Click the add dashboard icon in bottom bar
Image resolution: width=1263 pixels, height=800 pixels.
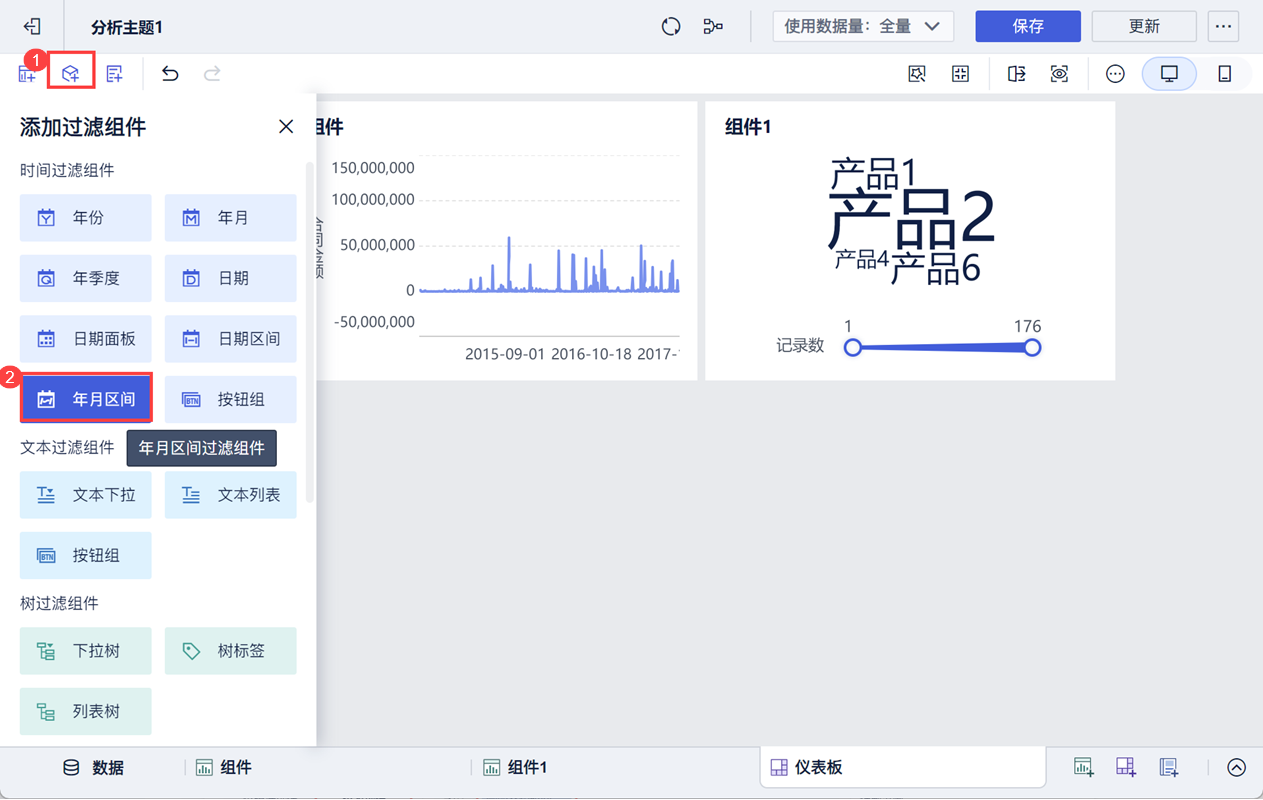[x=1126, y=768]
